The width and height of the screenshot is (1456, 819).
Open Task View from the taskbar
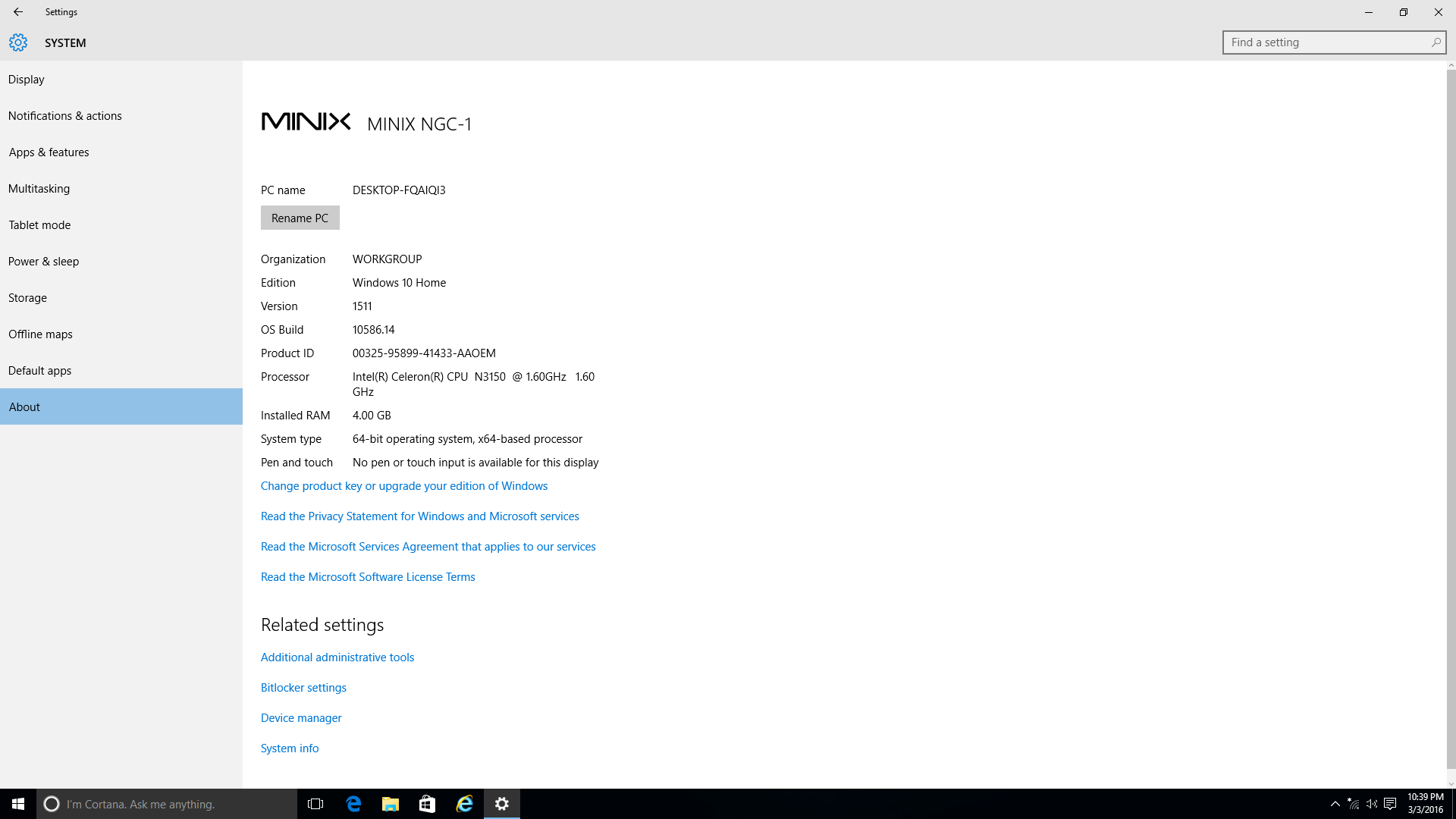[315, 804]
